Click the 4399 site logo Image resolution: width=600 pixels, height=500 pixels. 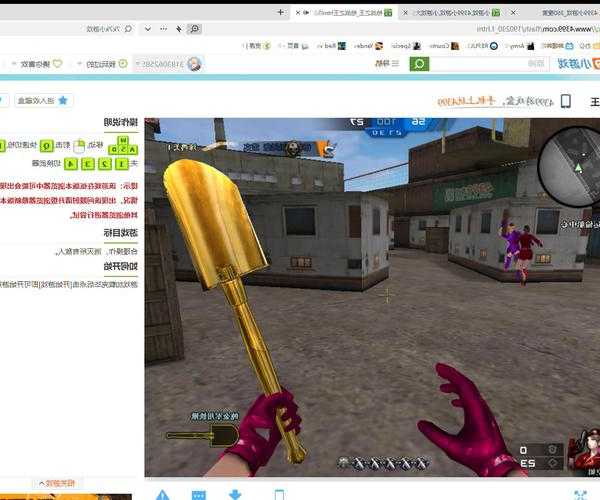point(574,64)
